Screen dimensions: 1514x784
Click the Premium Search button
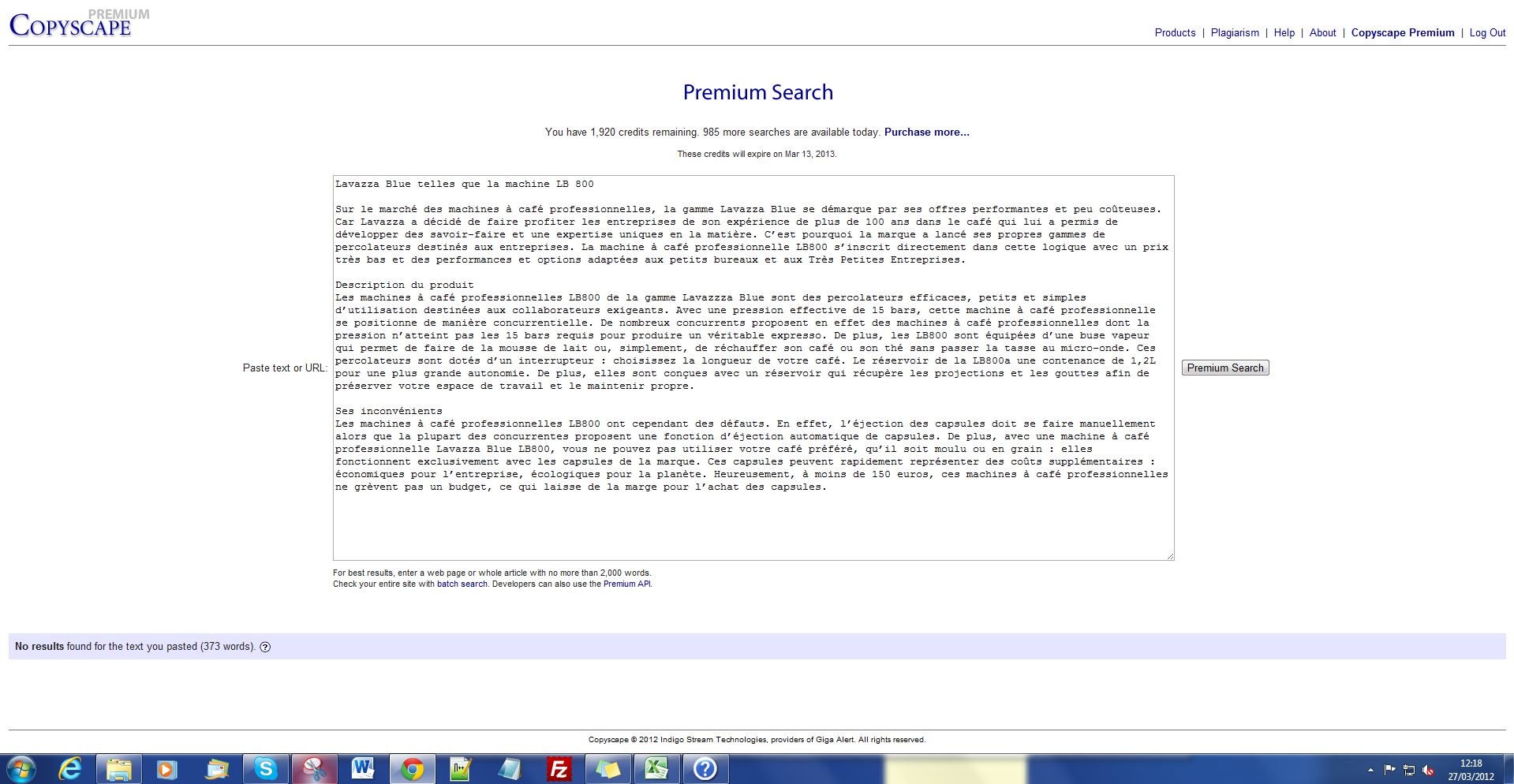(x=1224, y=368)
